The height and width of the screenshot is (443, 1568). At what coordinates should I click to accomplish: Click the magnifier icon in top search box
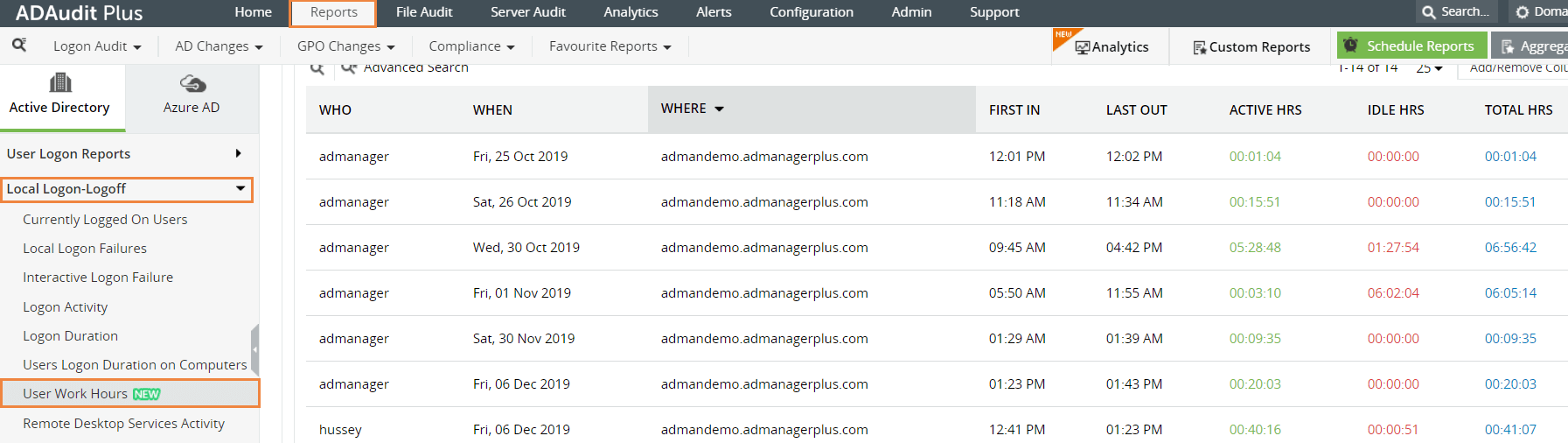coord(1428,12)
